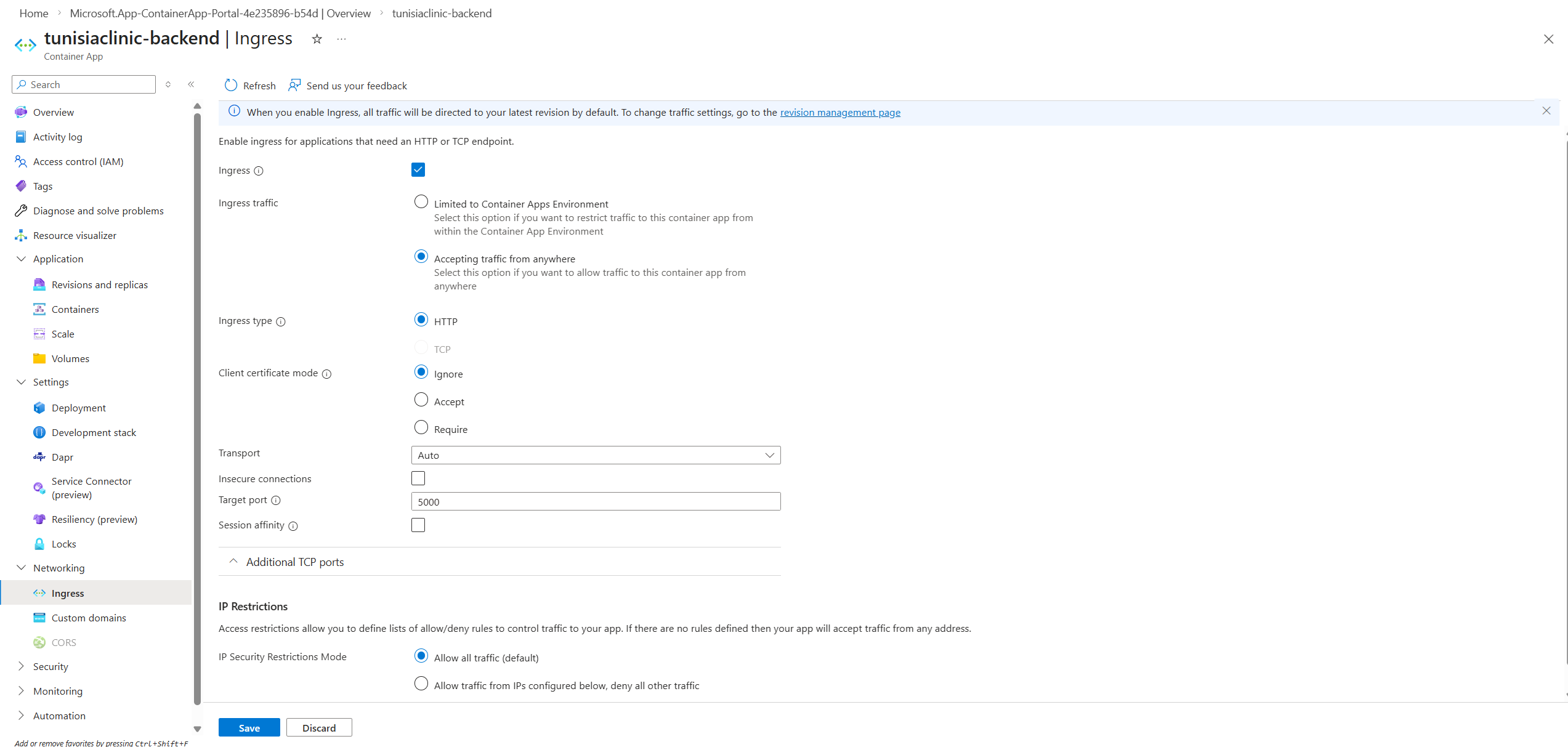Open the Dapr settings item
Viewport: 1568px width, 747px height.
[x=62, y=457]
